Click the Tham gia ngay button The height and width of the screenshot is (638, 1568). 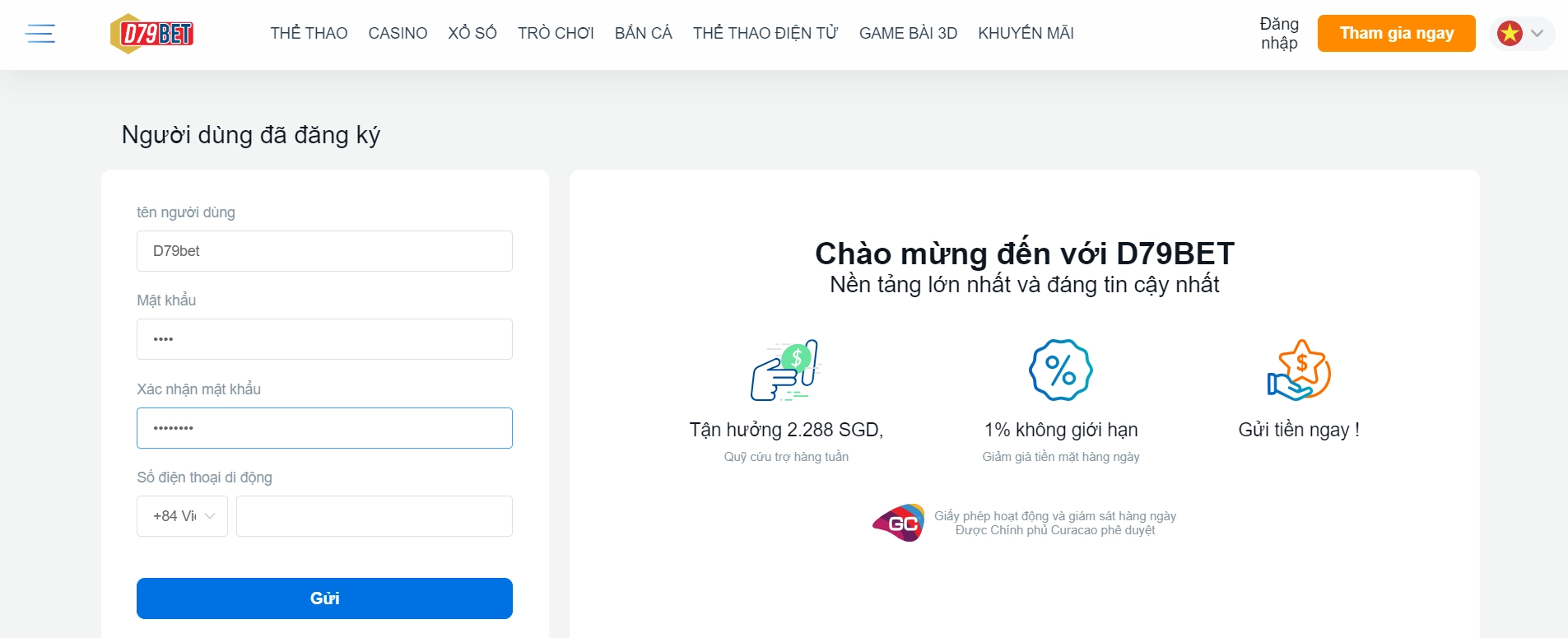coord(1396,33)
